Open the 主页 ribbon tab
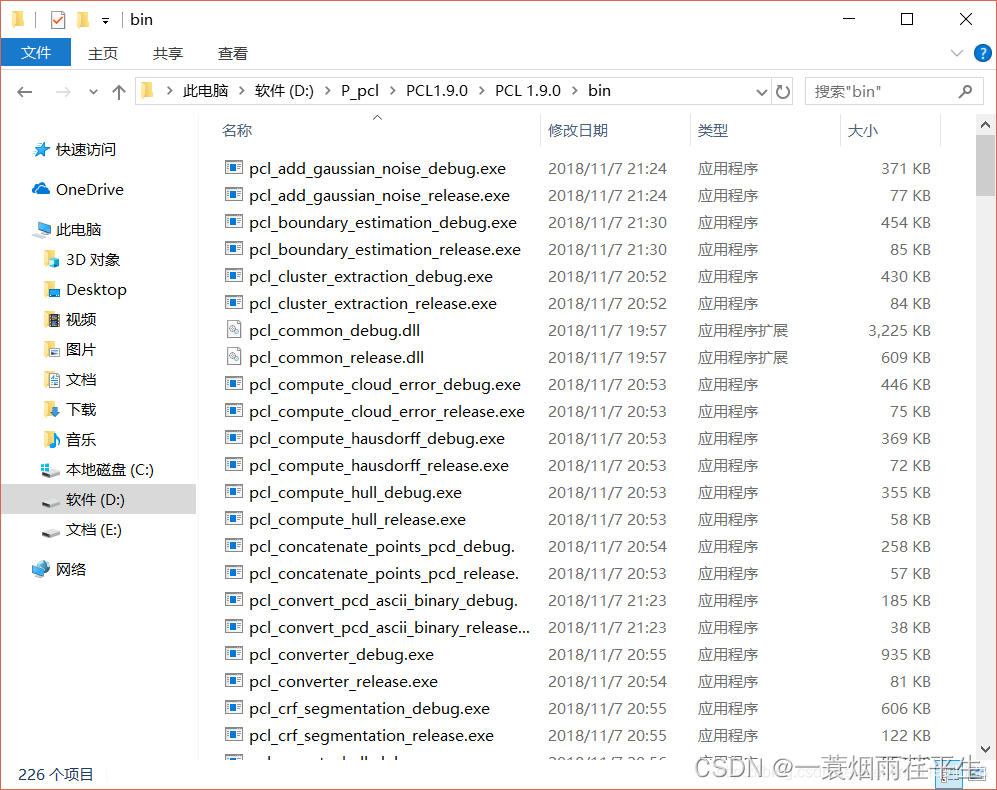Screen dimensions: 997x790 (103, 53)
